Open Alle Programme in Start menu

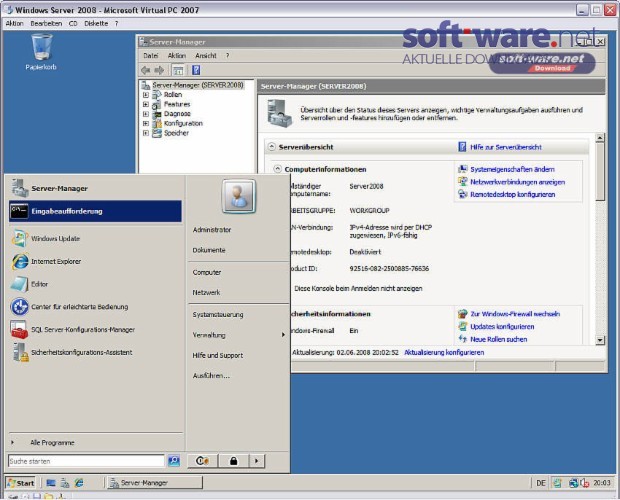tap(52, 442)
